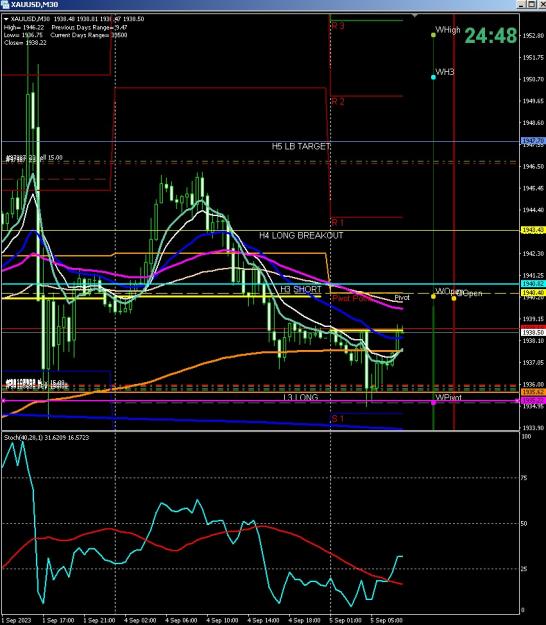The image size is (546, 625).
Task: Maximize the XAUUSD,M30 chart window
Action: [x=532, y=4]
